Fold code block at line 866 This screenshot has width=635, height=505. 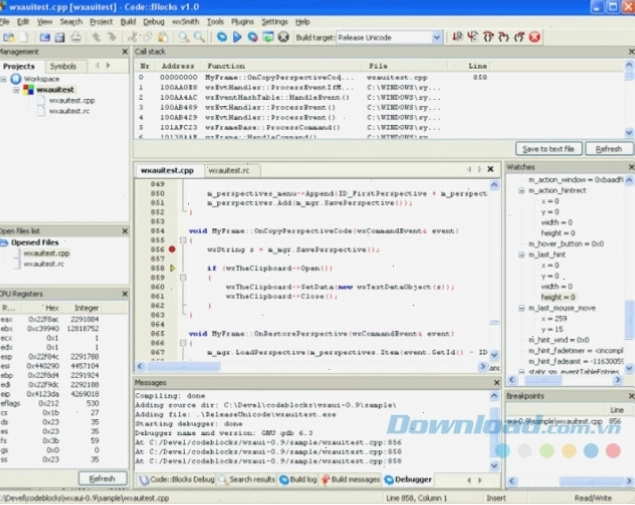pos(183,343)
